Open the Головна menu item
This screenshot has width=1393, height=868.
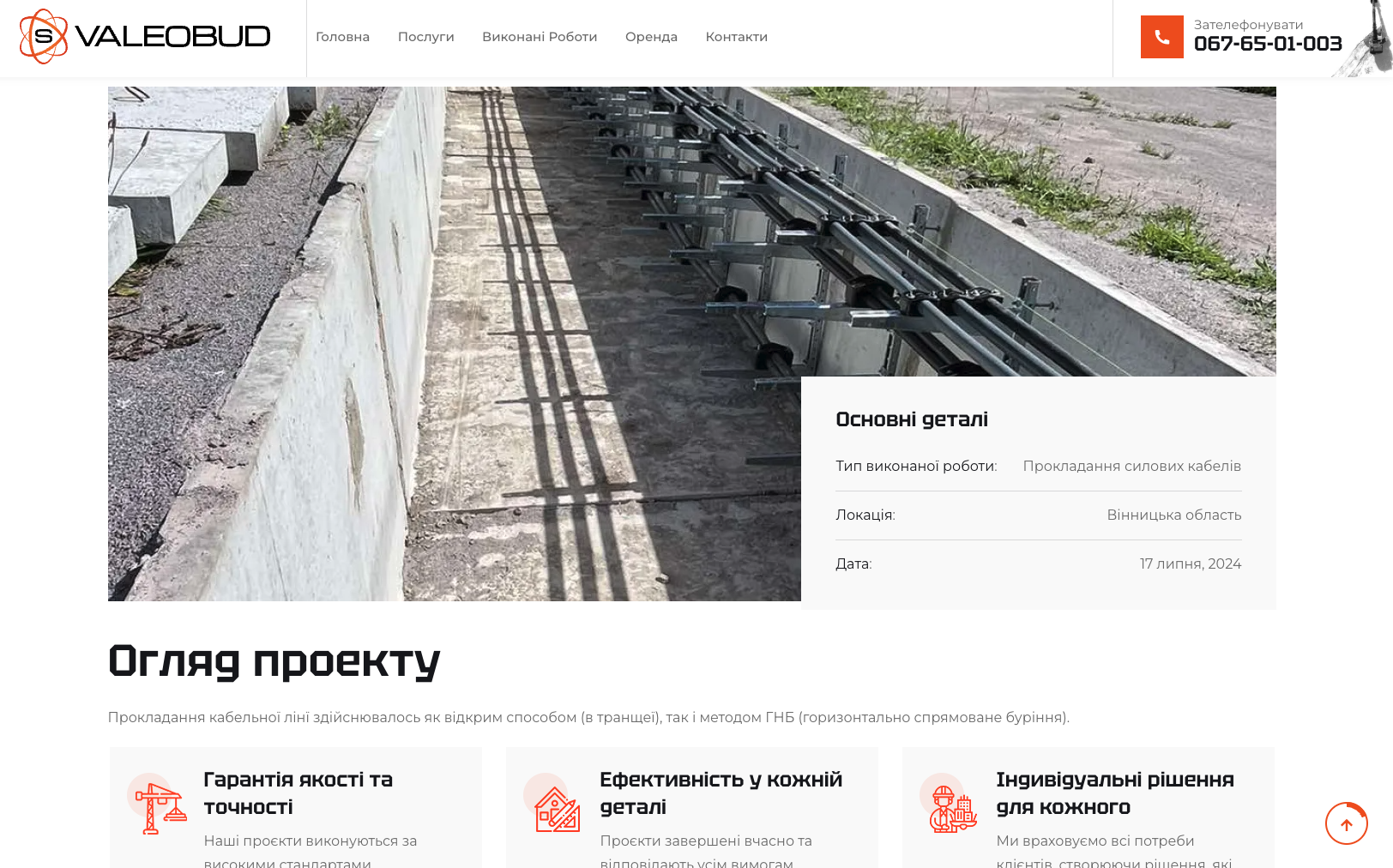tap(342, 37)
